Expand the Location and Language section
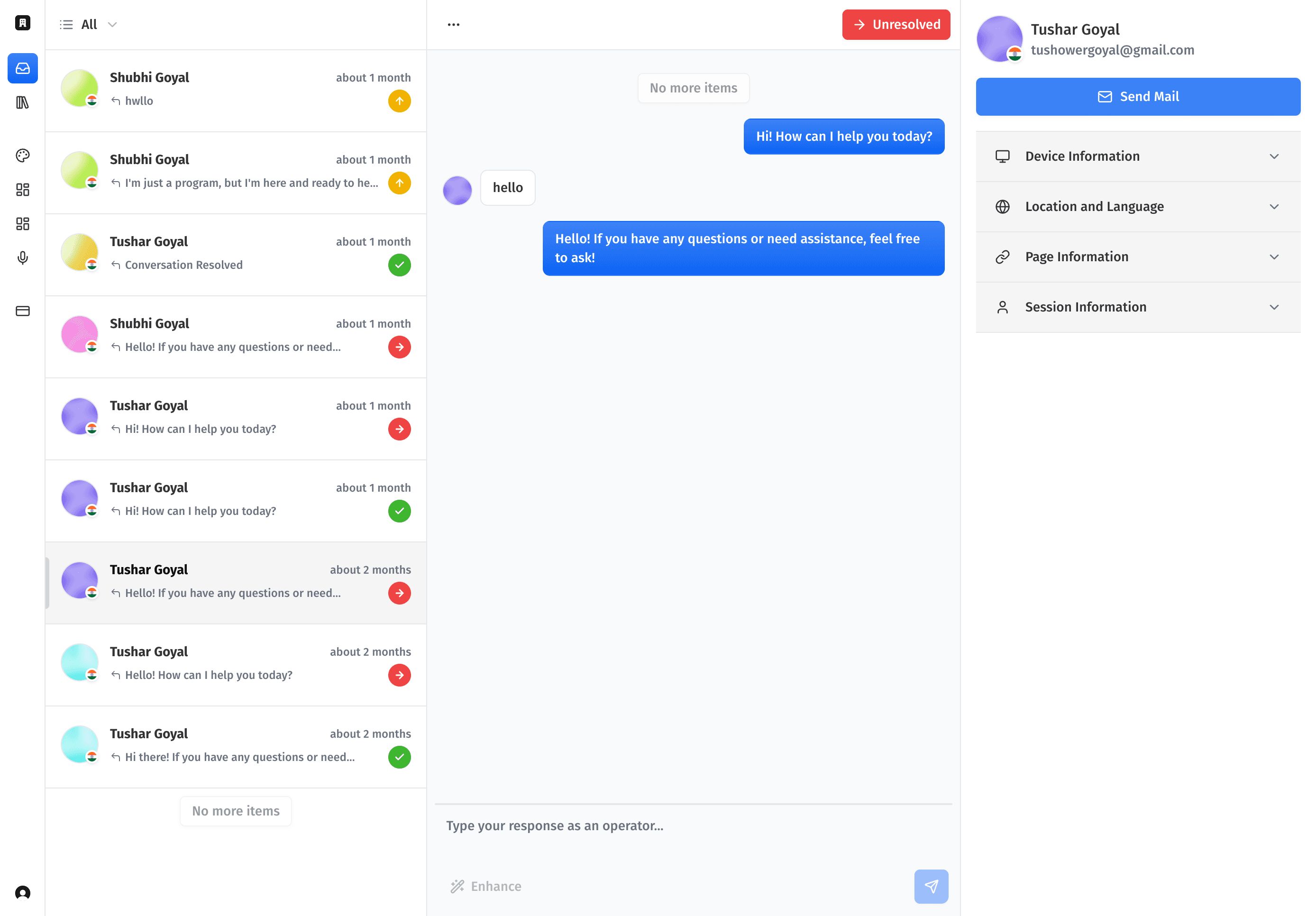 click(x=1138, y=206)
